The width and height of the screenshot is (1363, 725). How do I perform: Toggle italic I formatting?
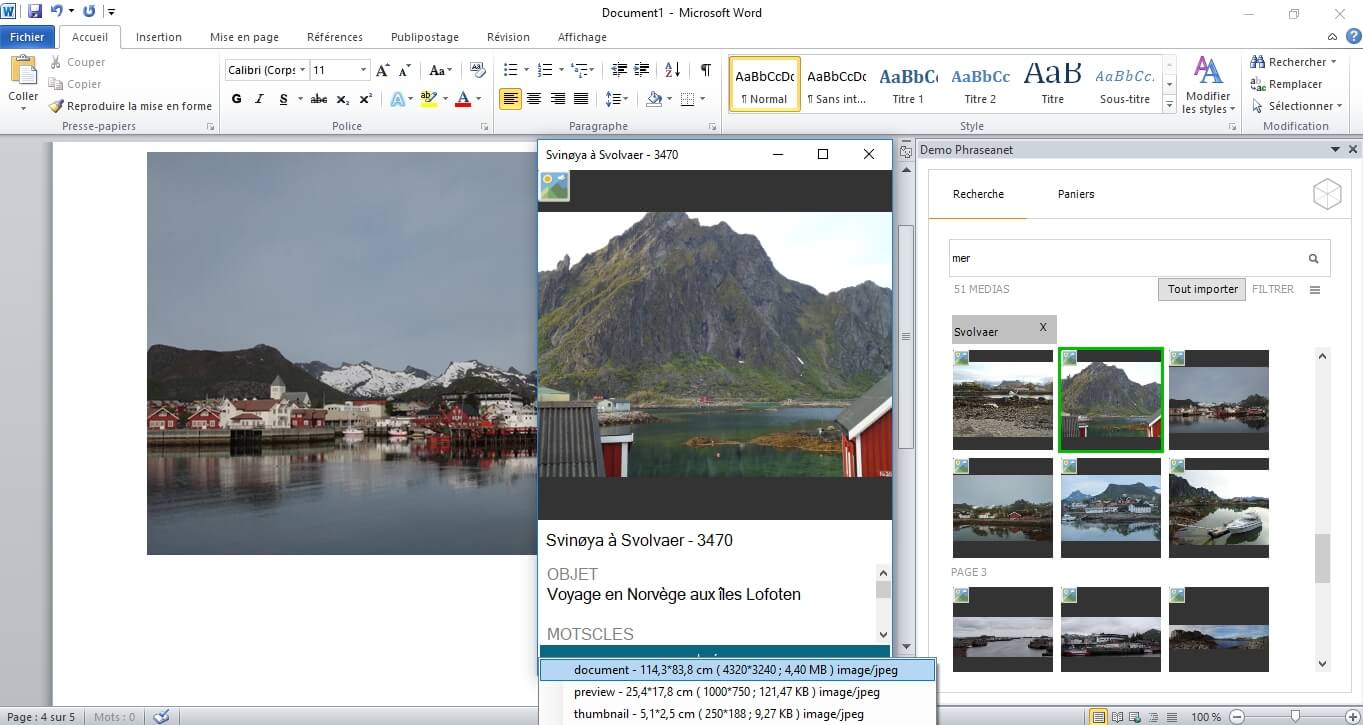(260, 99)
